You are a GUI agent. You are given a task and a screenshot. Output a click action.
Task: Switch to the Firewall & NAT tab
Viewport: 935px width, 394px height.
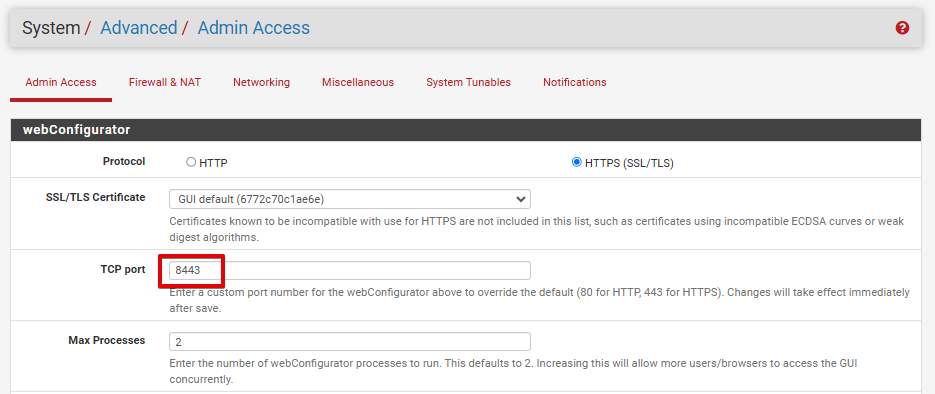165,82
